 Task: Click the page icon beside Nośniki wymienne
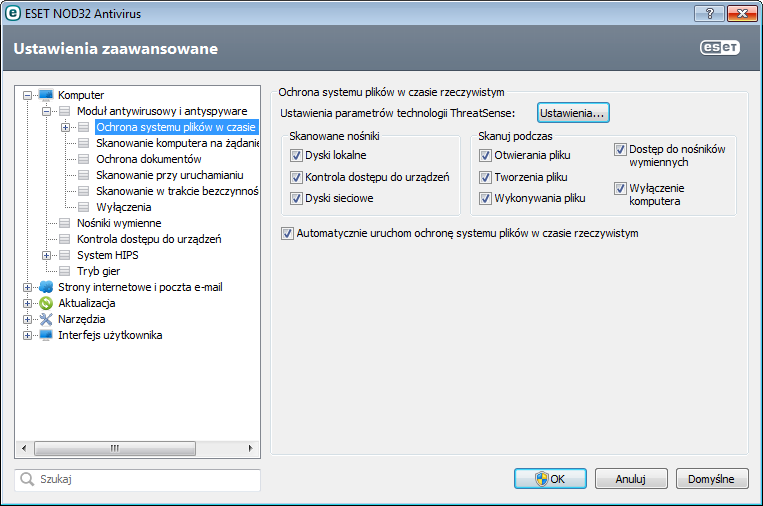[65, 223]
